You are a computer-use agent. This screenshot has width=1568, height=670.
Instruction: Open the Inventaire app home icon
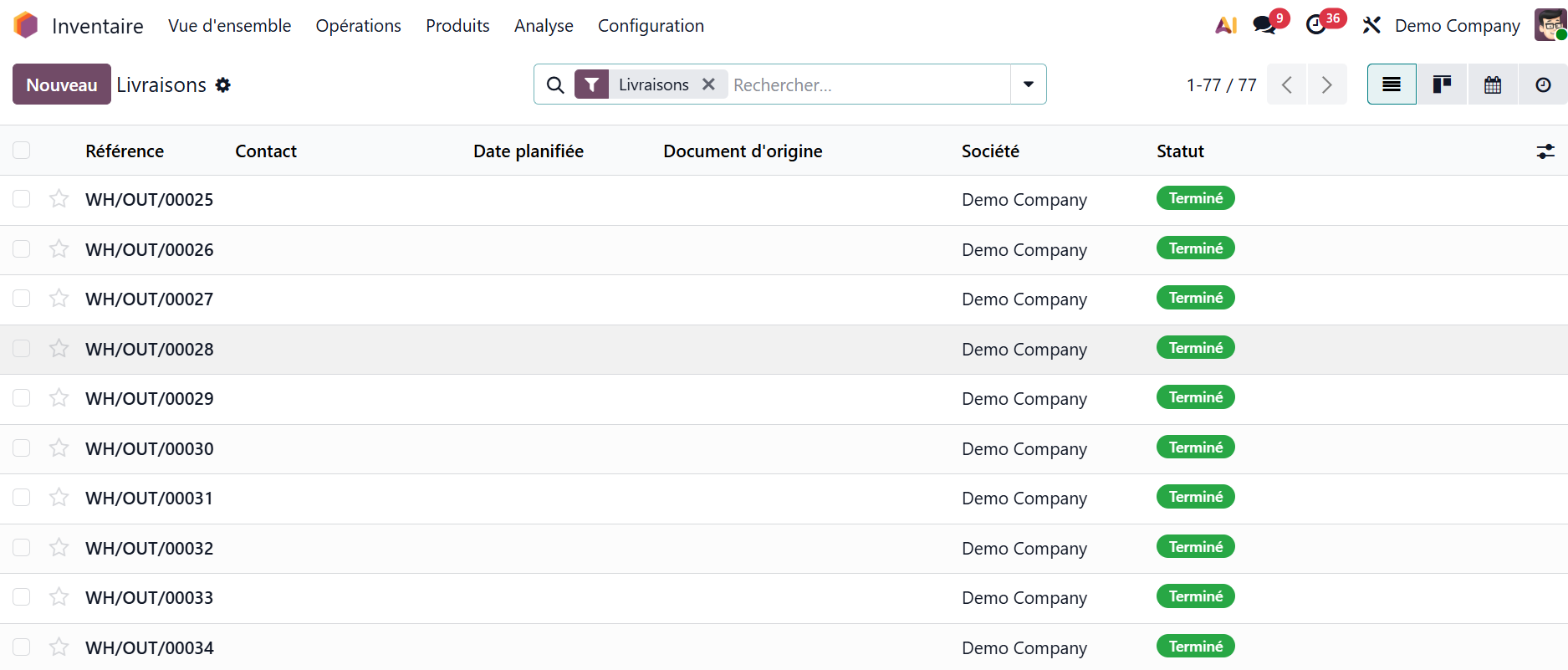(x=26, y=25)
